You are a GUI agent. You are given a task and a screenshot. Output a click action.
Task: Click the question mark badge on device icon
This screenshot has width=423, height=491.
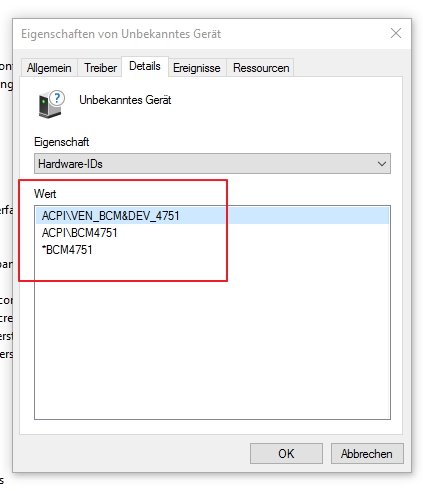pos(58,98)
